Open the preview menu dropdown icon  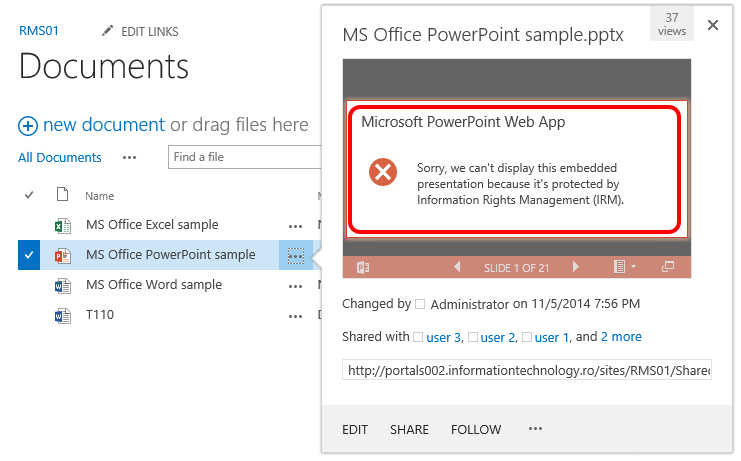pos(624,267)
